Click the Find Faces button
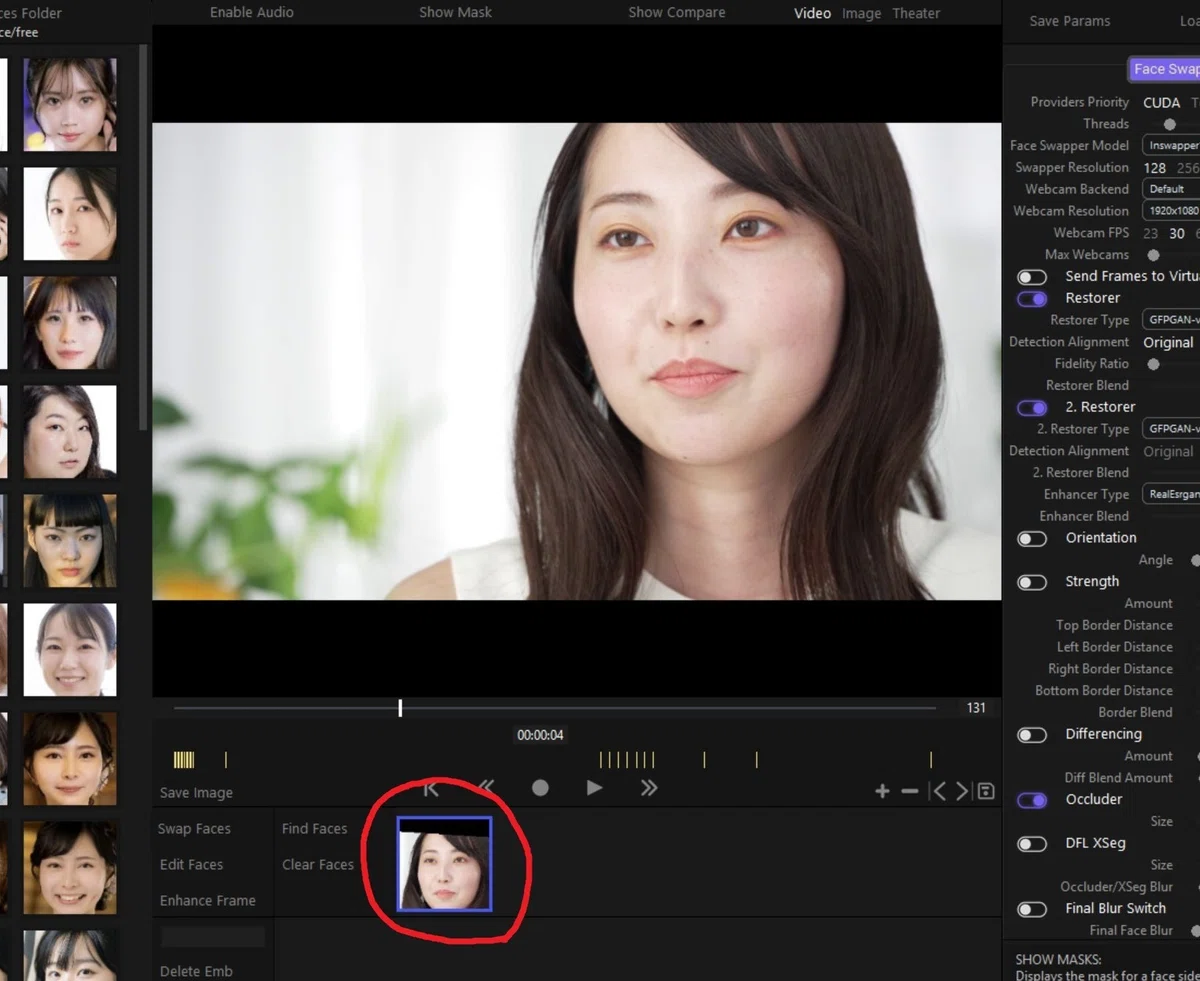 pyautogui.click(x=314, y=828)
